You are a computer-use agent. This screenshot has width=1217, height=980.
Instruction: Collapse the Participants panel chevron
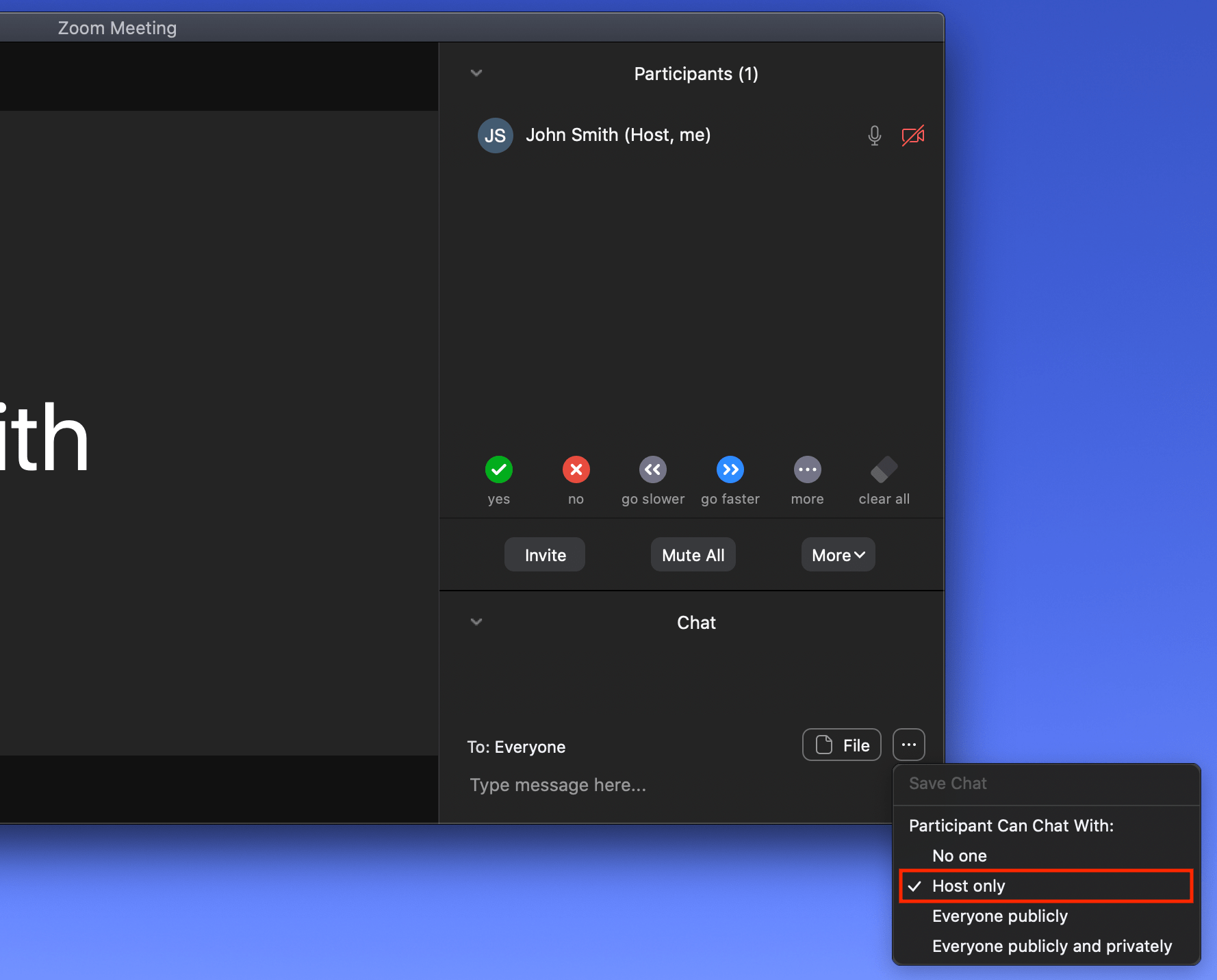point(476,73)
